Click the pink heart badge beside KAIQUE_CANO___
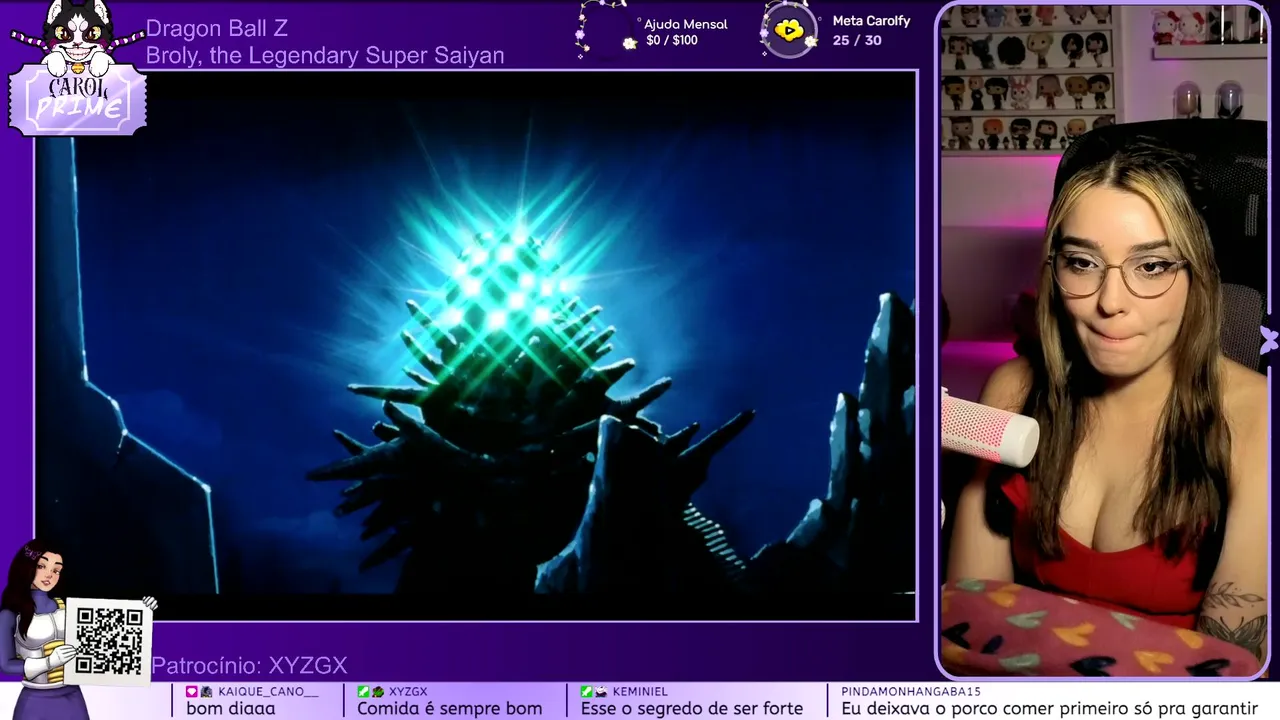1280x720 pixels. (x=192, y=691)
